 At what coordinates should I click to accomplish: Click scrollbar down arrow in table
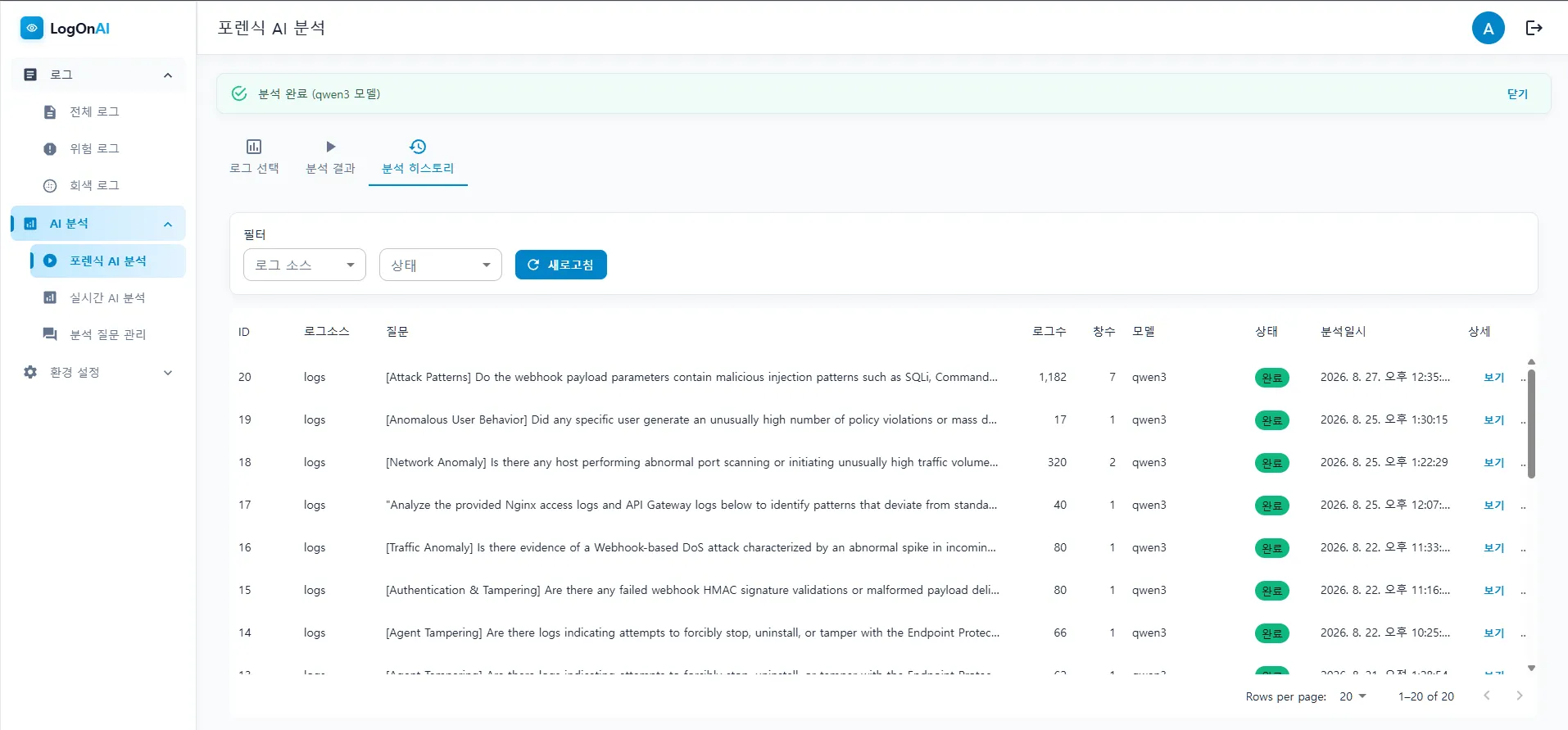click(x=1531, y=669)
